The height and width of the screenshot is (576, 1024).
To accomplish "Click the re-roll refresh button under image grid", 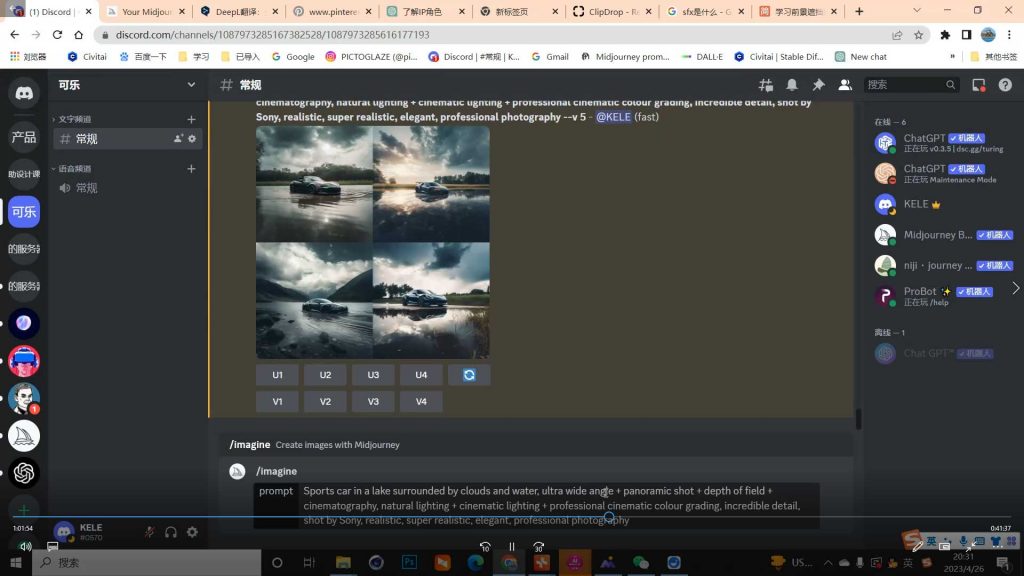I will (x=469, y=375).
